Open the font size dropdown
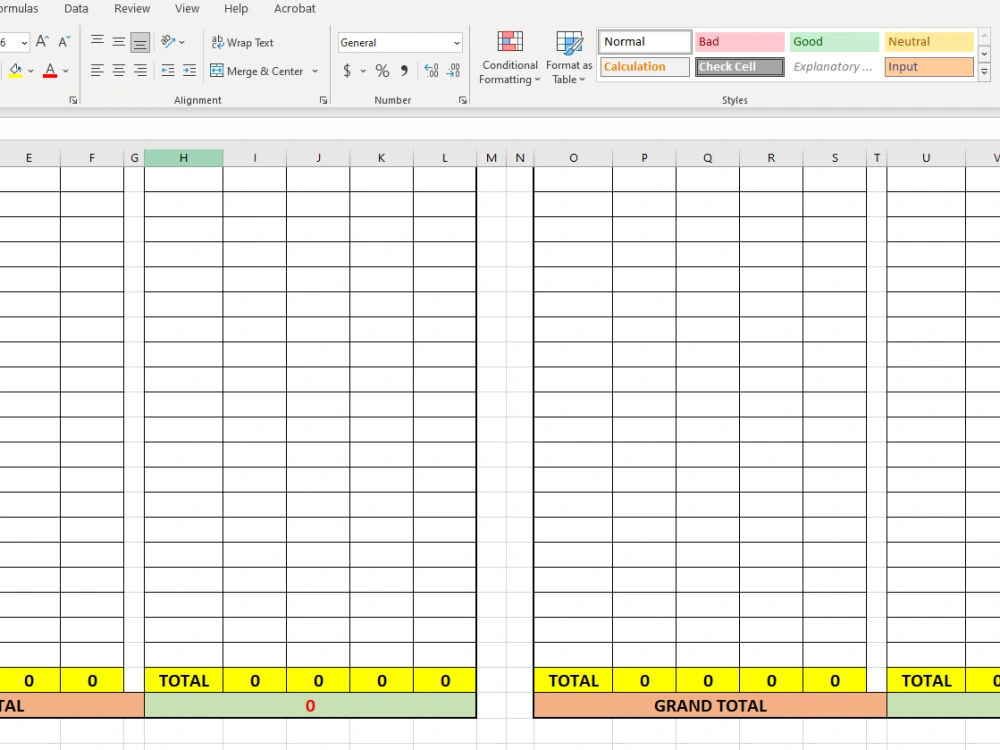 24,43
